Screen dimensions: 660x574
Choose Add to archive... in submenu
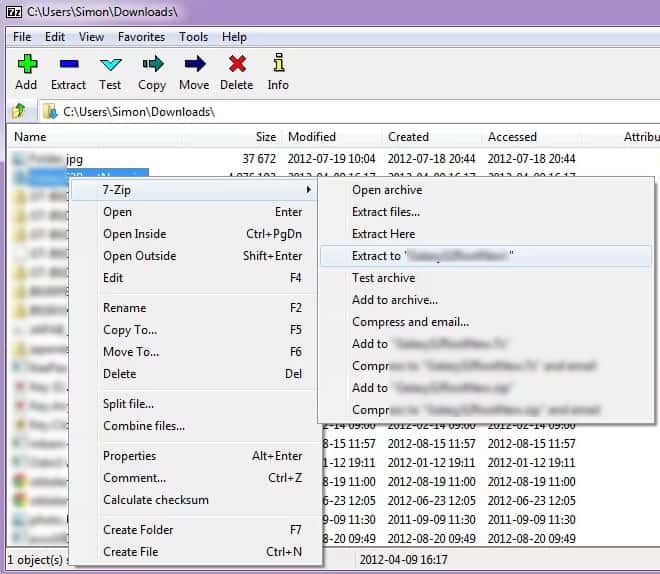tap(486, 300)
